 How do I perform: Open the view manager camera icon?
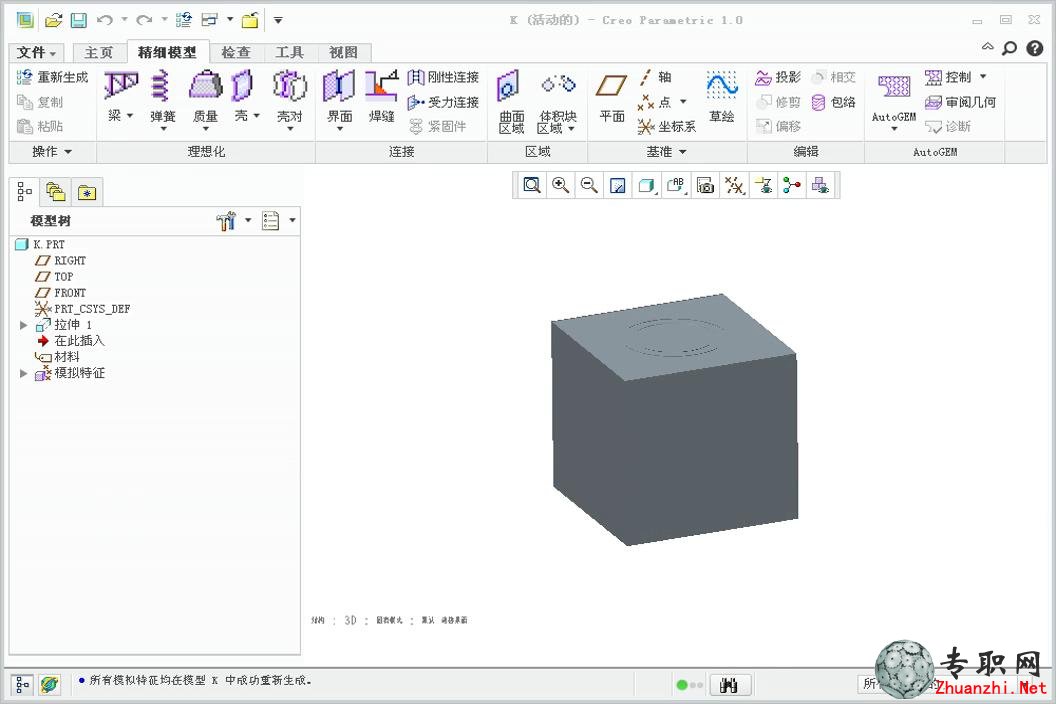705,185
